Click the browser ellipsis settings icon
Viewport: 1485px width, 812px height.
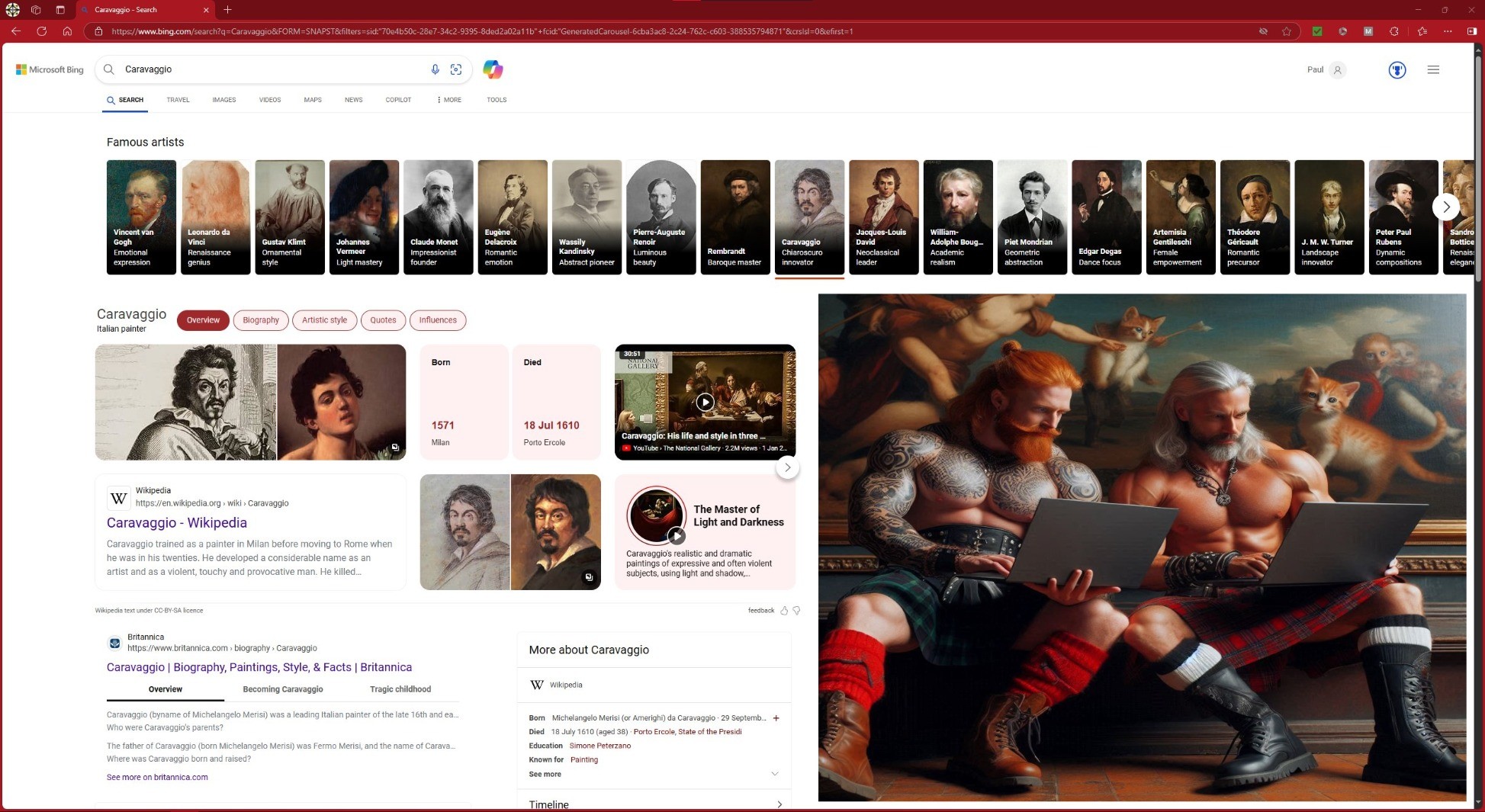pos(1448,31)
